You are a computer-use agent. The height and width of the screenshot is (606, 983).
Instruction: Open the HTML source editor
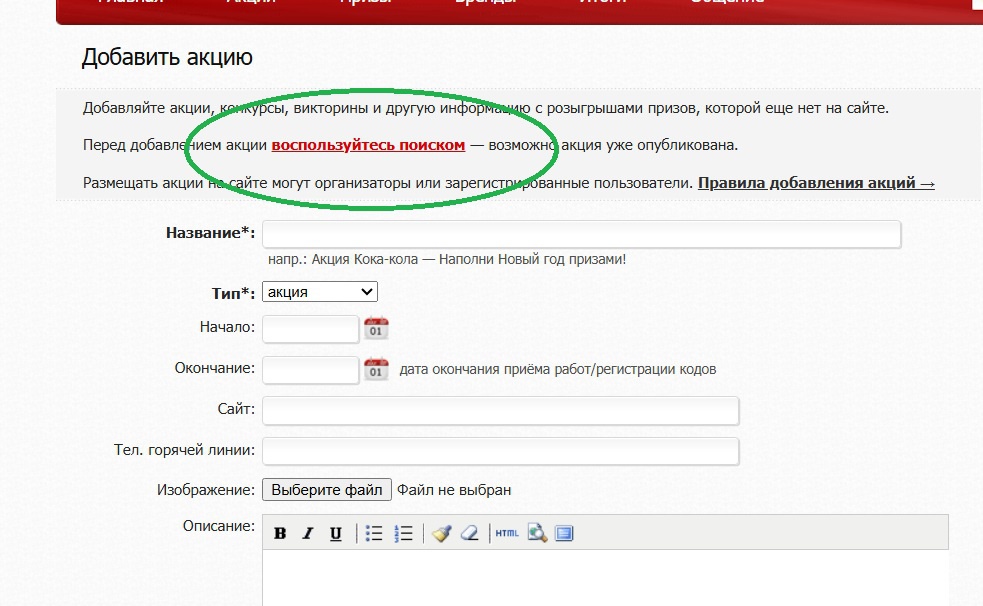507,534
